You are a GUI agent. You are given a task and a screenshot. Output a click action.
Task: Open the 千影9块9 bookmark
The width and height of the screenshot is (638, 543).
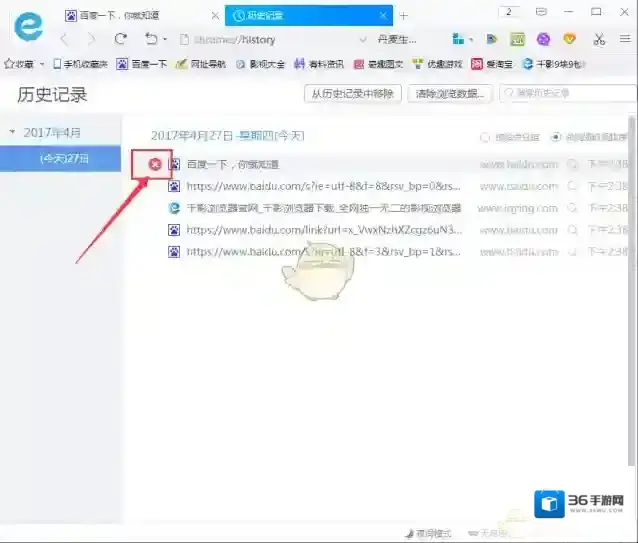pyautogui.click(x=554, y=64)
